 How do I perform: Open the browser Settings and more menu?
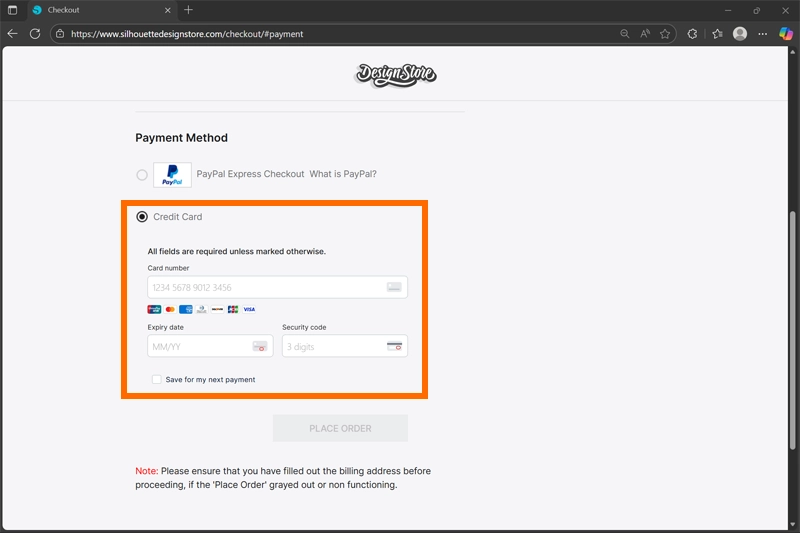pos(763,34)
